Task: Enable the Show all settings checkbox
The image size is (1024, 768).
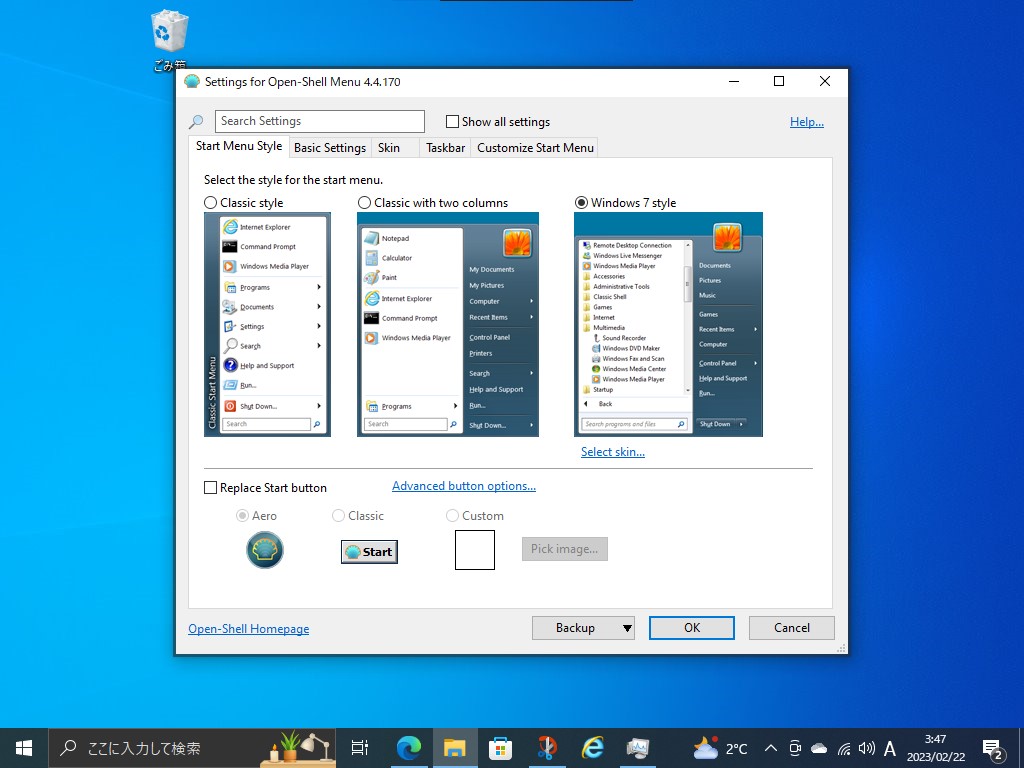Action: point(452,121)
